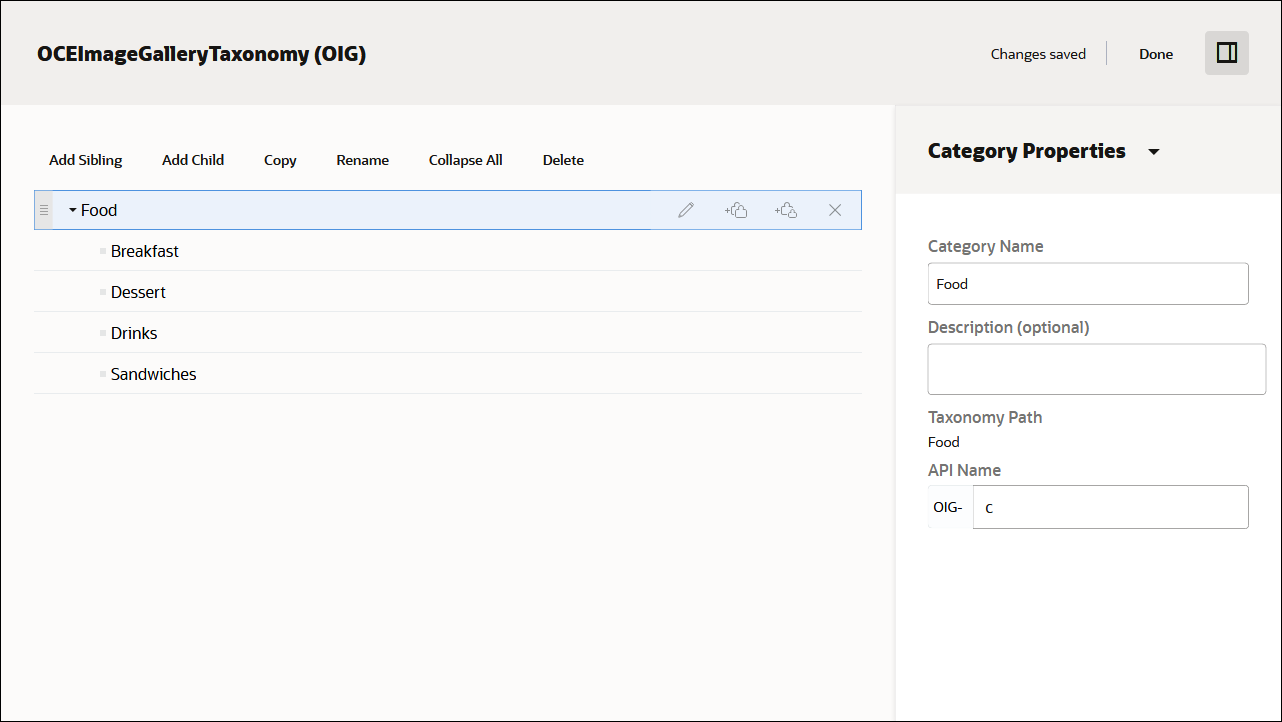Click the drag handle icon on the Food row
Image resolution: width=1282 pixels, height=722 pixels.
44,210
